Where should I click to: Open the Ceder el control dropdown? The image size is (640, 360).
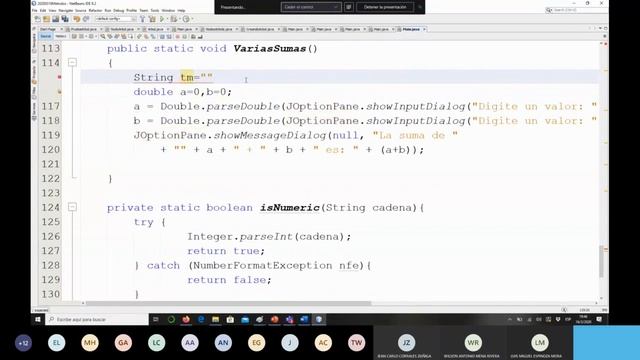[311, 7]
